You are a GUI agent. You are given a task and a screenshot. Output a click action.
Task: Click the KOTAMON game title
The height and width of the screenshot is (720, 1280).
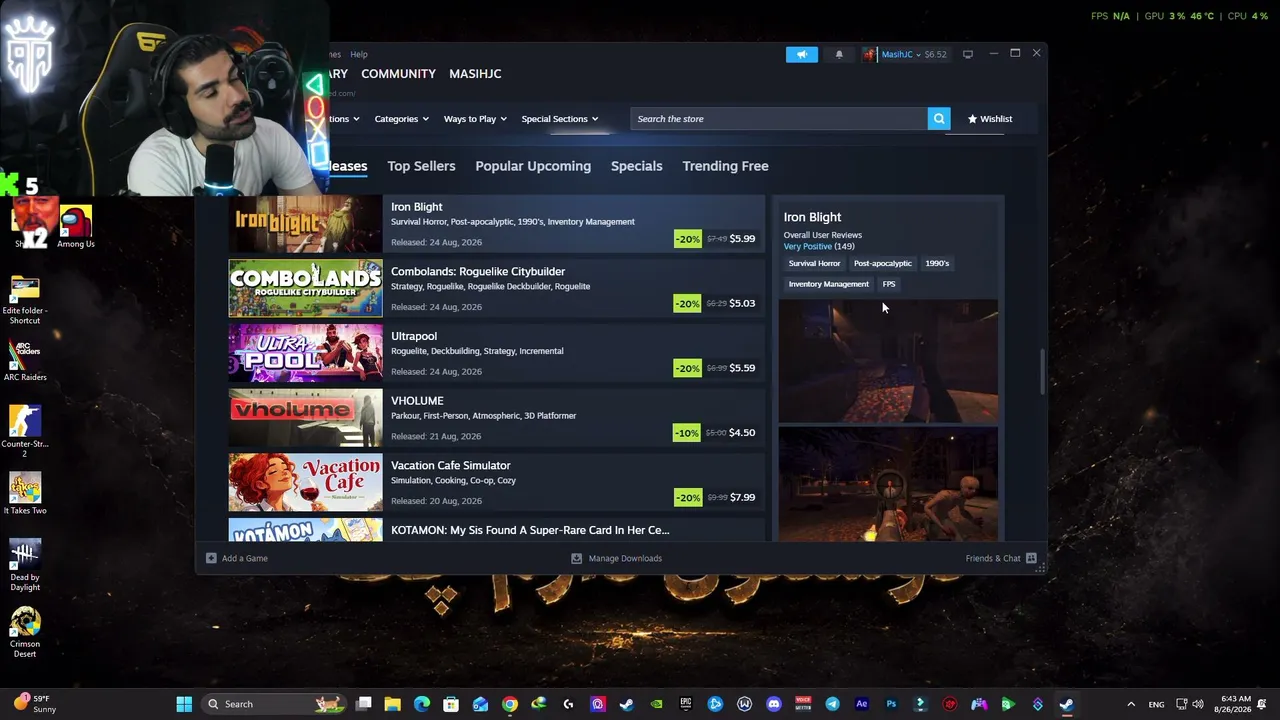point(530,530)
